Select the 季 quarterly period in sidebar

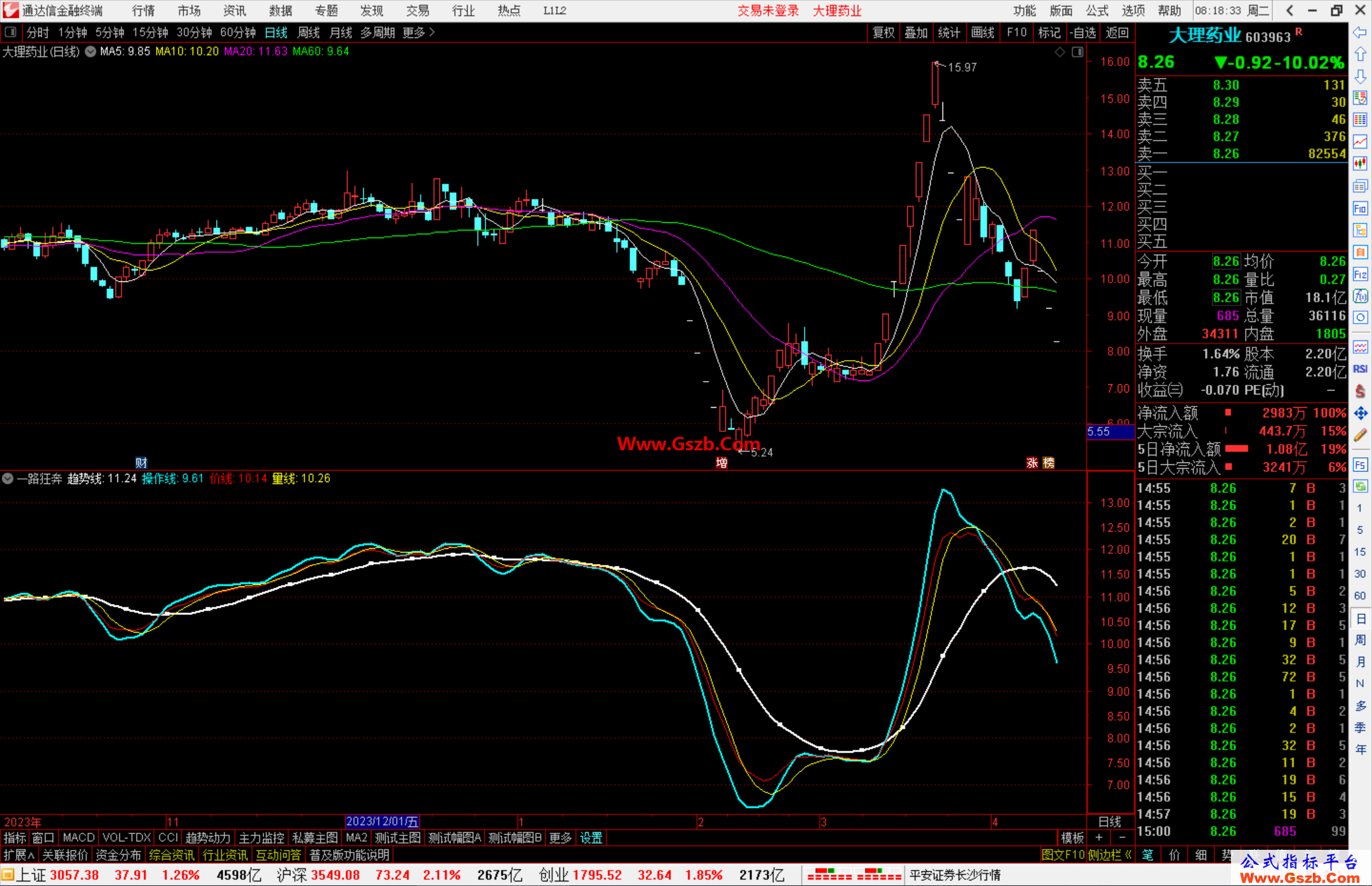pos(1361,728)
